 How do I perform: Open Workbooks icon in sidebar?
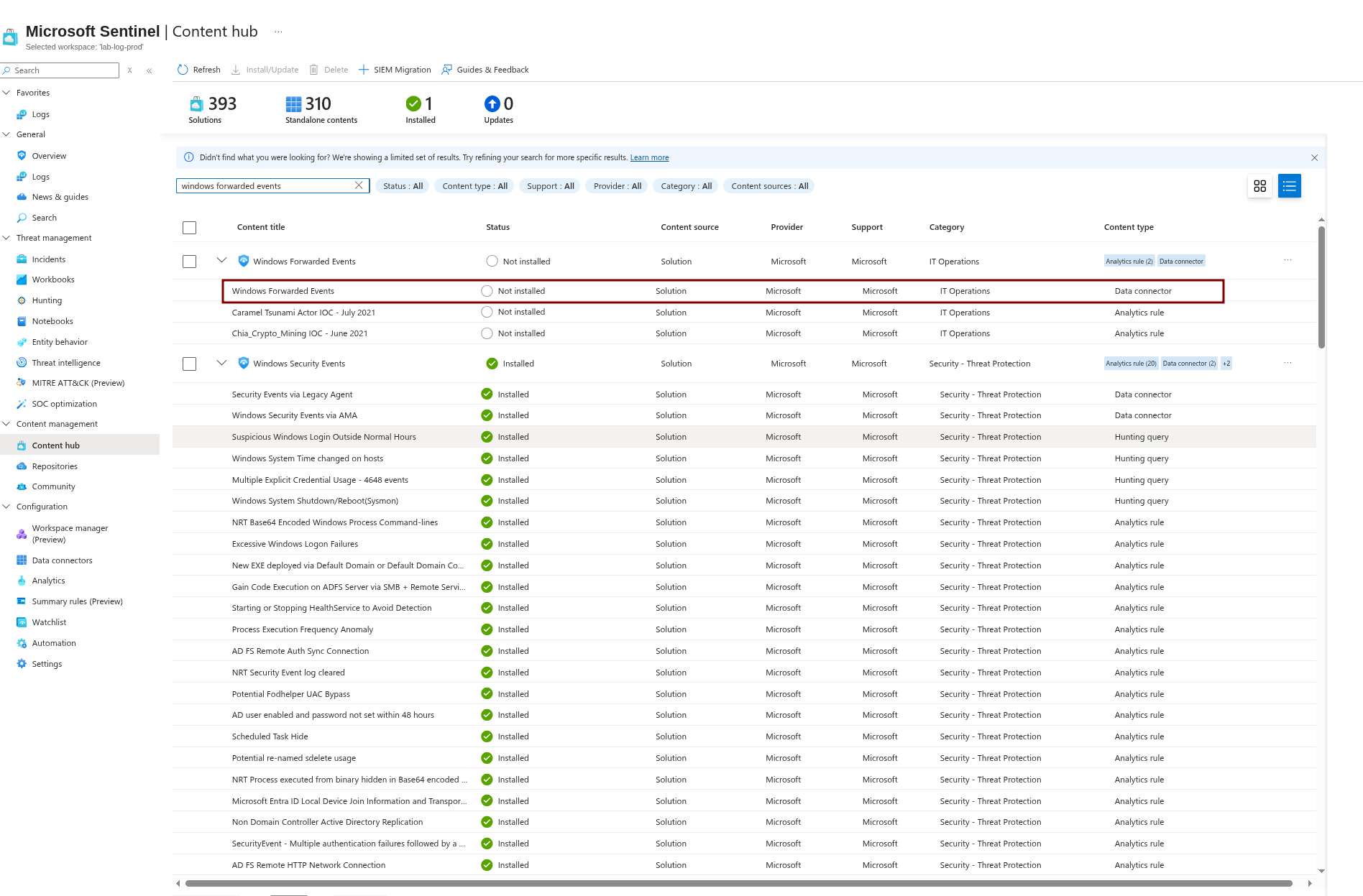22,280
